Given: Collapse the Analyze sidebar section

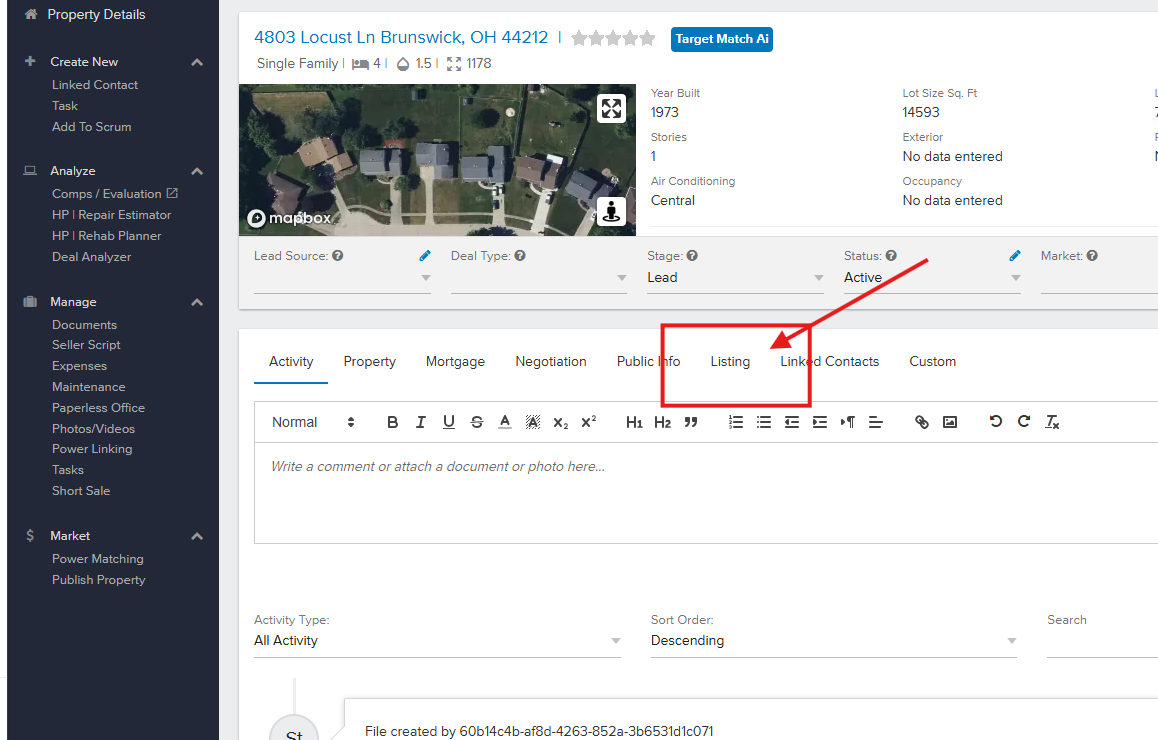Looking at the screenshot, I should pos(197,171).
